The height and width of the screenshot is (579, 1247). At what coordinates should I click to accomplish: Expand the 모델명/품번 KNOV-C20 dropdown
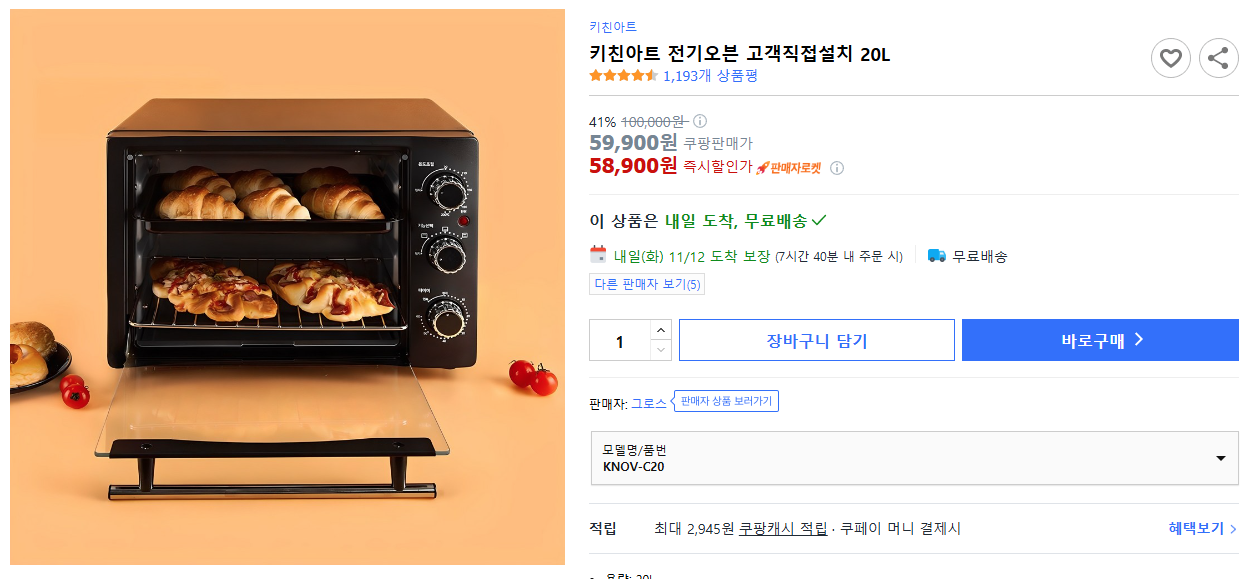[x=913, y=457]
